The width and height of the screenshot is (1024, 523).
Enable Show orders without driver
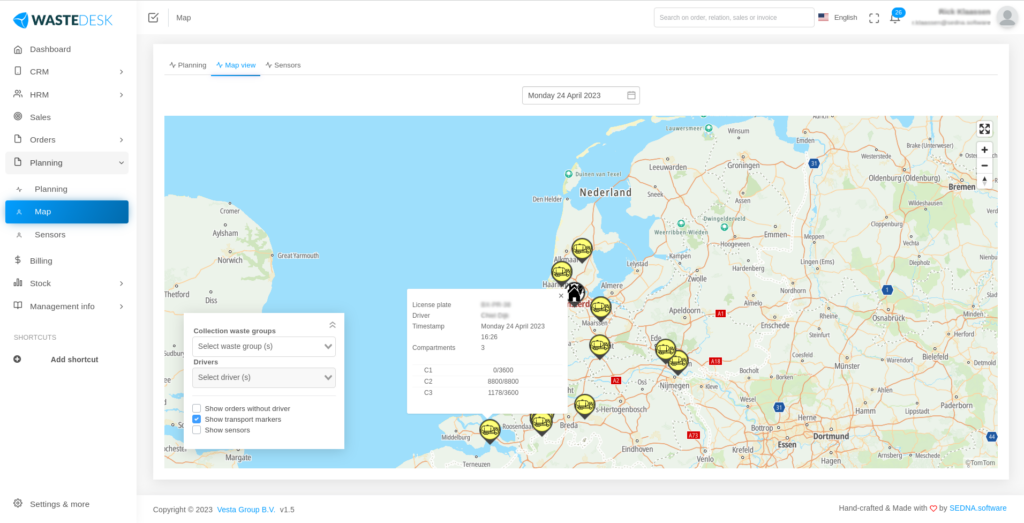coord(197,408)
